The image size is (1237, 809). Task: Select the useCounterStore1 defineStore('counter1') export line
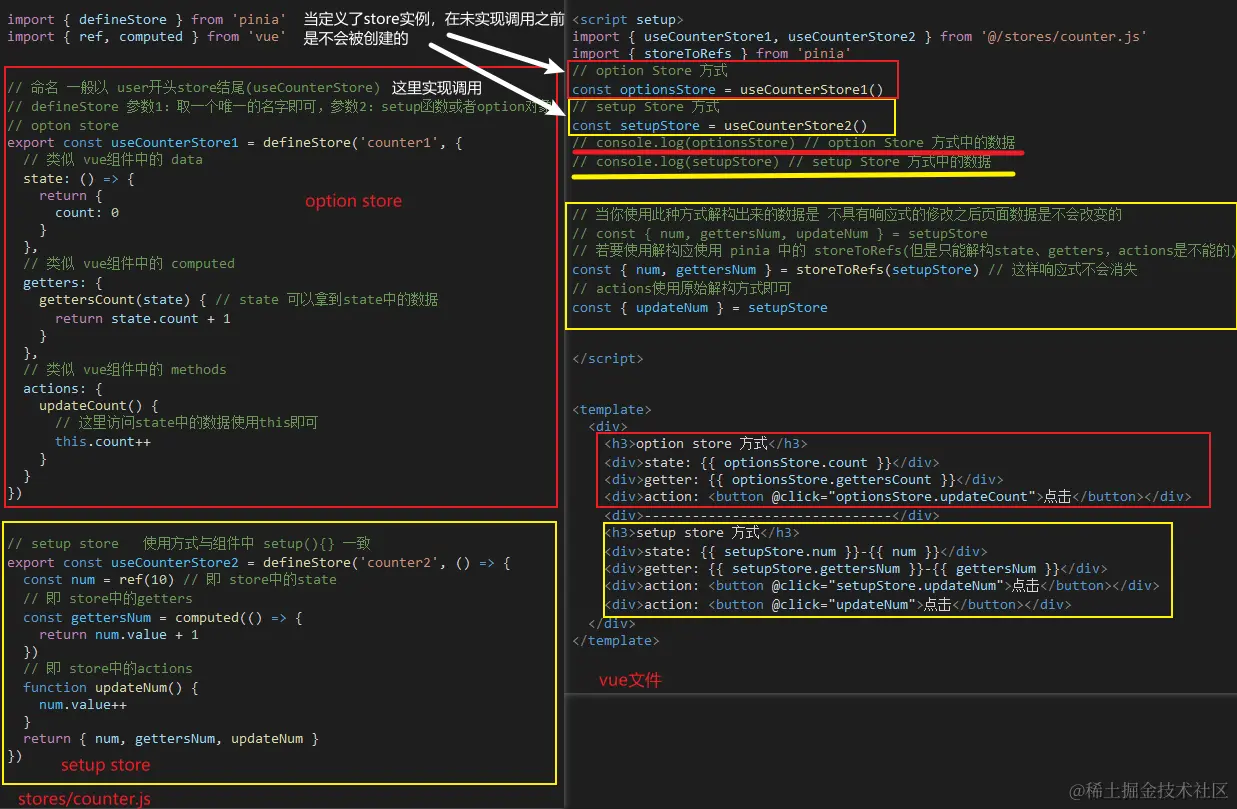click(x=234, y=143)
